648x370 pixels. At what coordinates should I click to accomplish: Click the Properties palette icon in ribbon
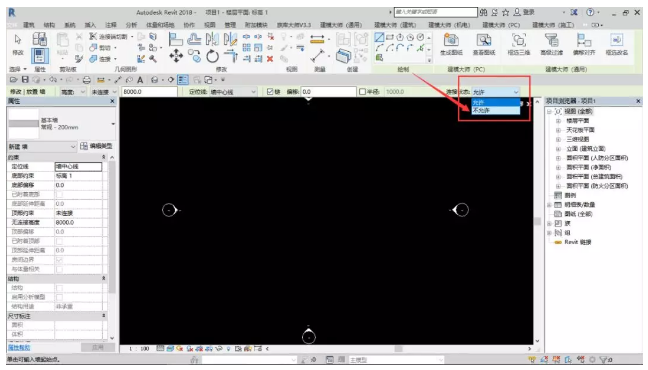click(x=40, y=56)
